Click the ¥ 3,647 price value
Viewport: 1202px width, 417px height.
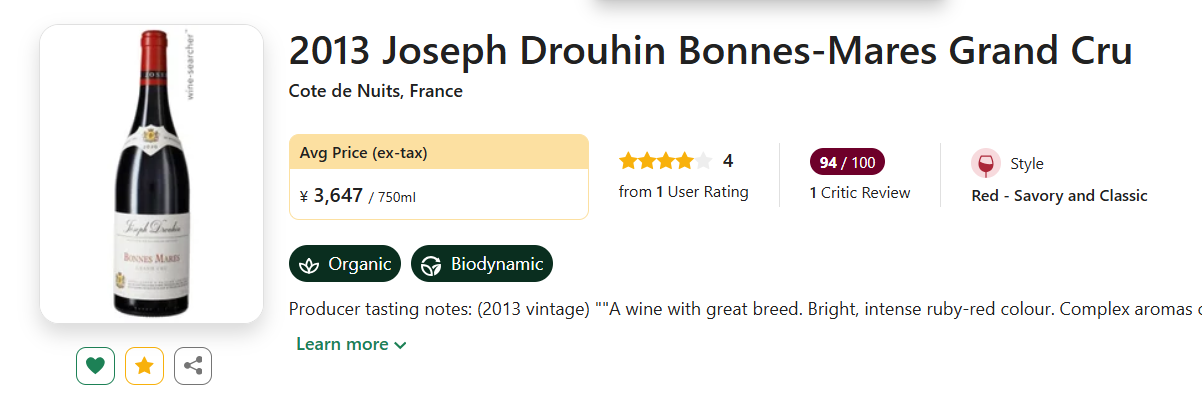point(337,196)
